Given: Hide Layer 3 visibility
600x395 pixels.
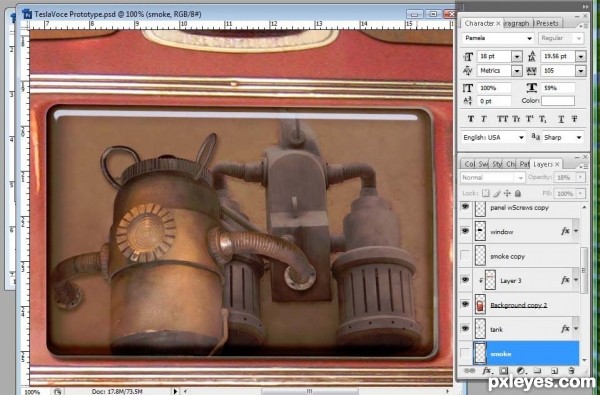Looking at the screenshot, I should (x=465, y=280).
